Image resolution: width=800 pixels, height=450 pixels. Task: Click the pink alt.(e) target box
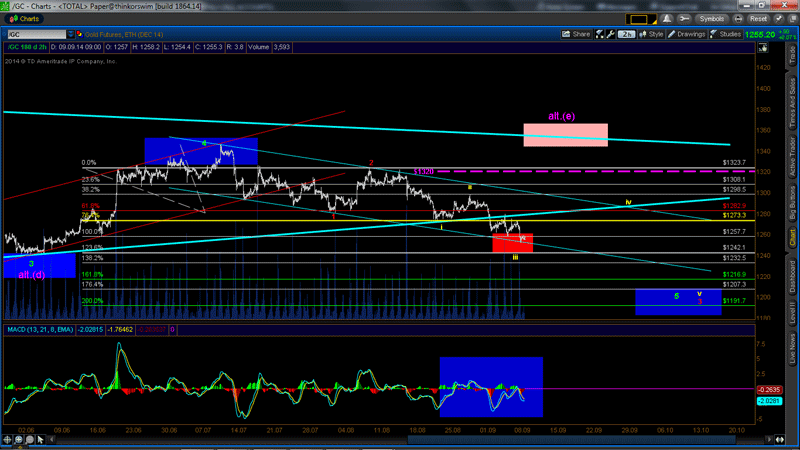click(565, 135)
